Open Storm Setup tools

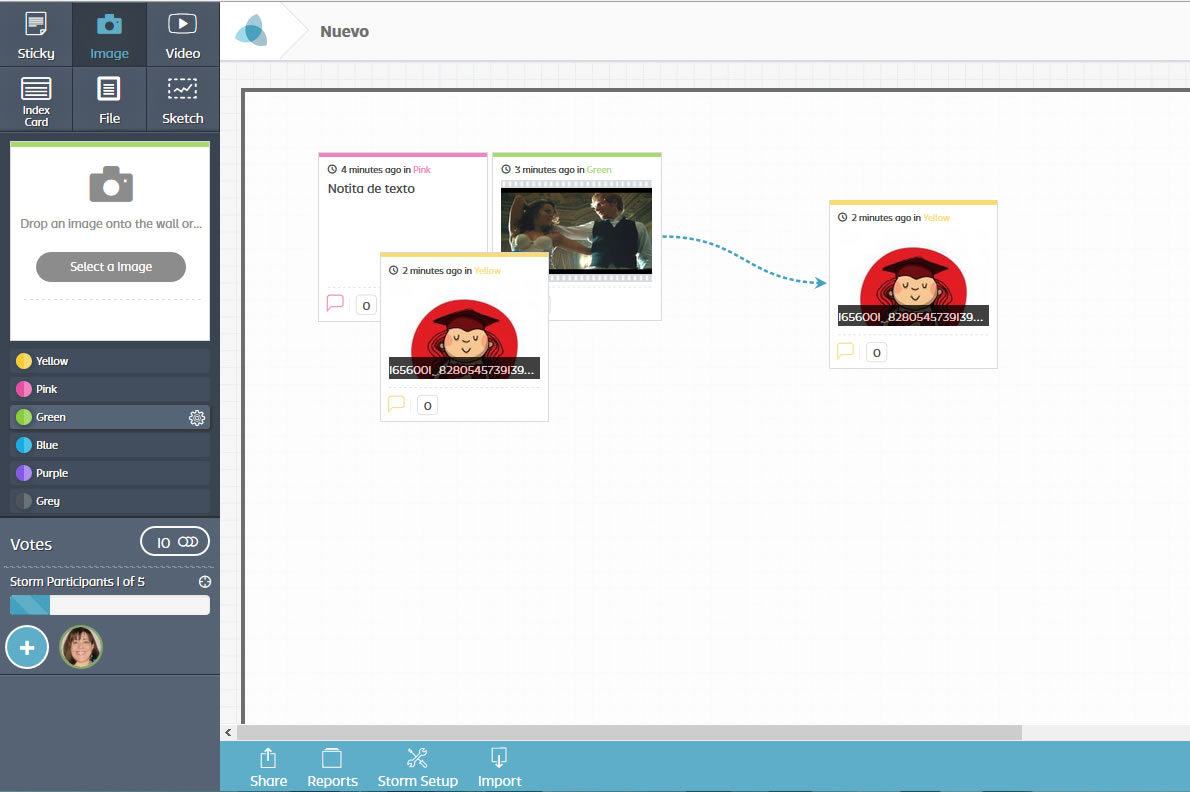pyautogui.click(x=417, y=768)
